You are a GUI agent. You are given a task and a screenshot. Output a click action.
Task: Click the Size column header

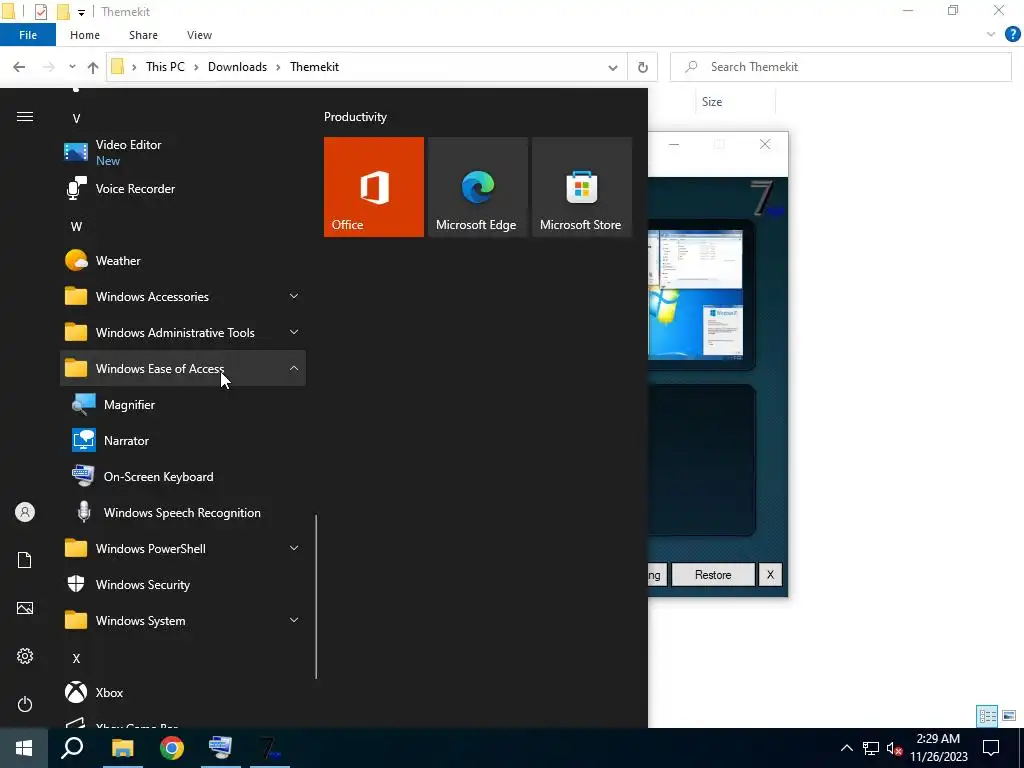[712, 102]
